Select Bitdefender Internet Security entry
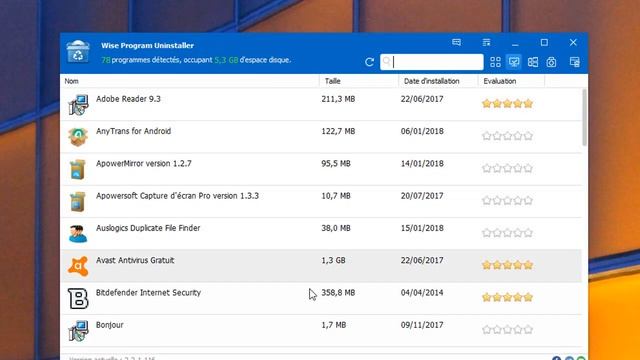This screenshot has width=640, height=360. (321, 298)
